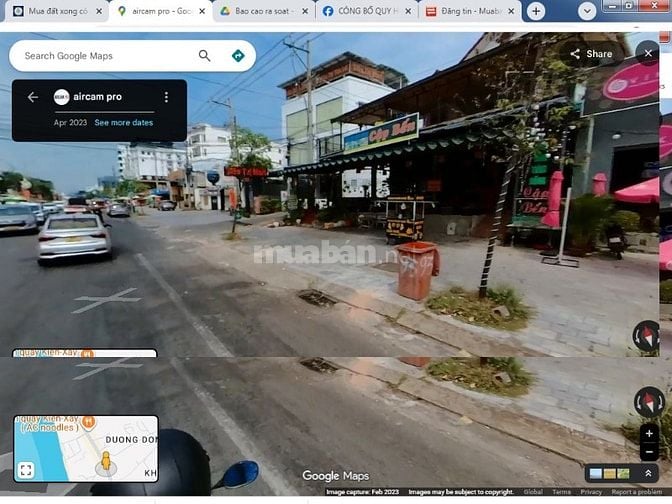The image size is (672, 504).
Task: Click the Terms link in footer
Action: click(x=561, y=492)
